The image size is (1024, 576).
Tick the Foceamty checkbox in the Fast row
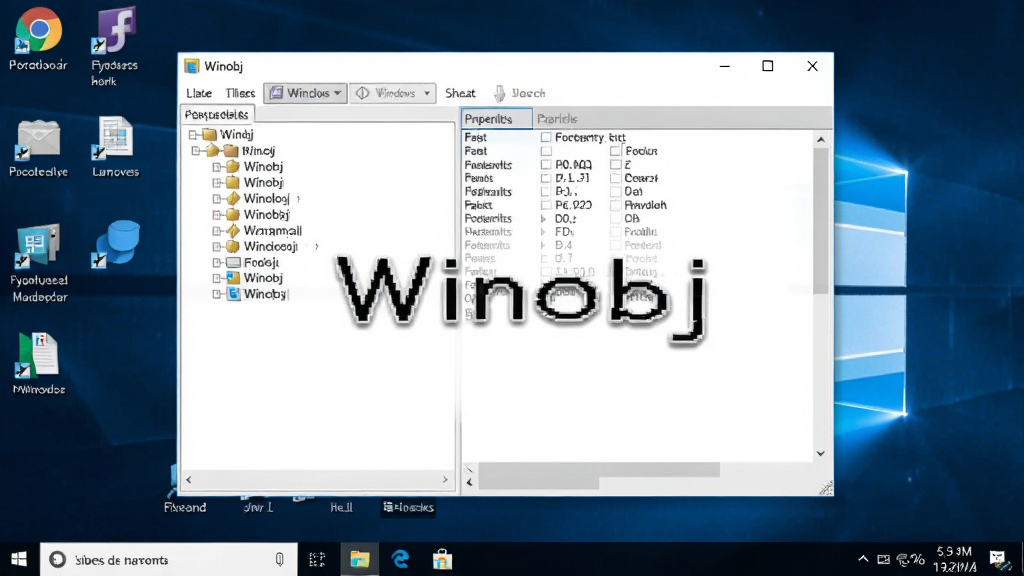tap(546, 137)
